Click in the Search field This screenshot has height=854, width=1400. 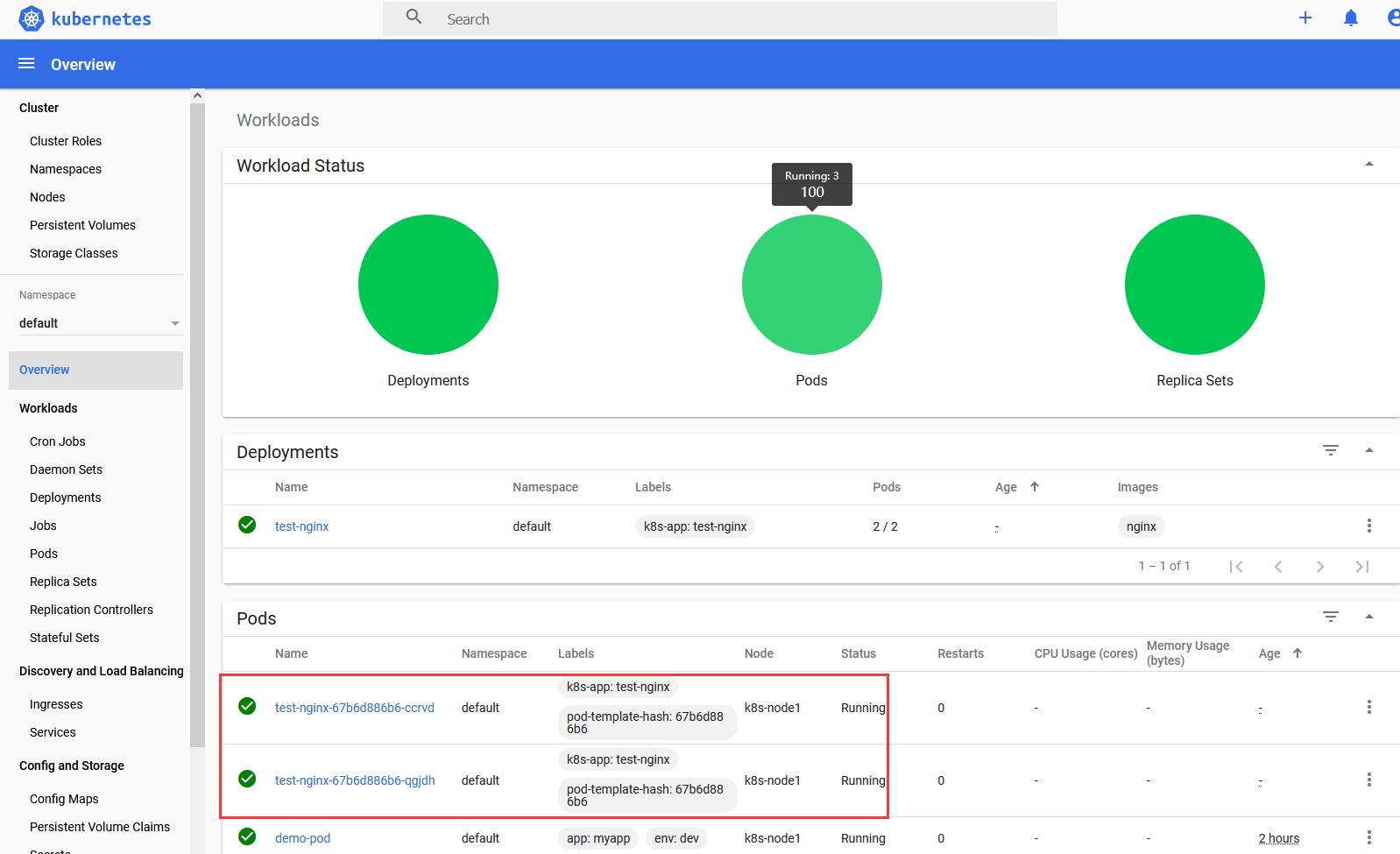[x=719, y=18]
